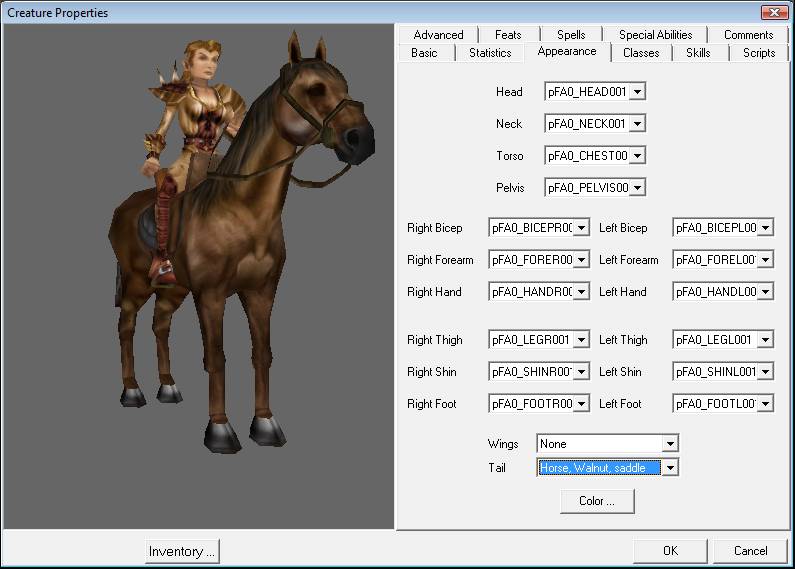Open the Right Shin dropdown

tap(582, 372)
